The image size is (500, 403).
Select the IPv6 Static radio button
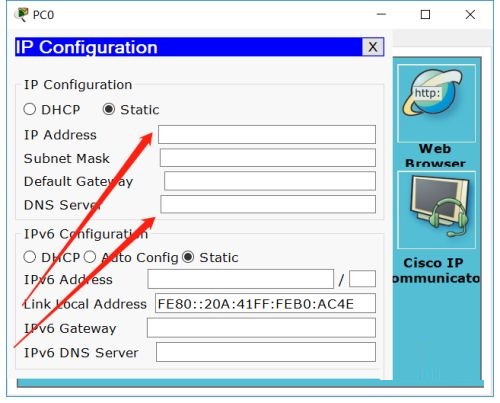coord(188,257)
